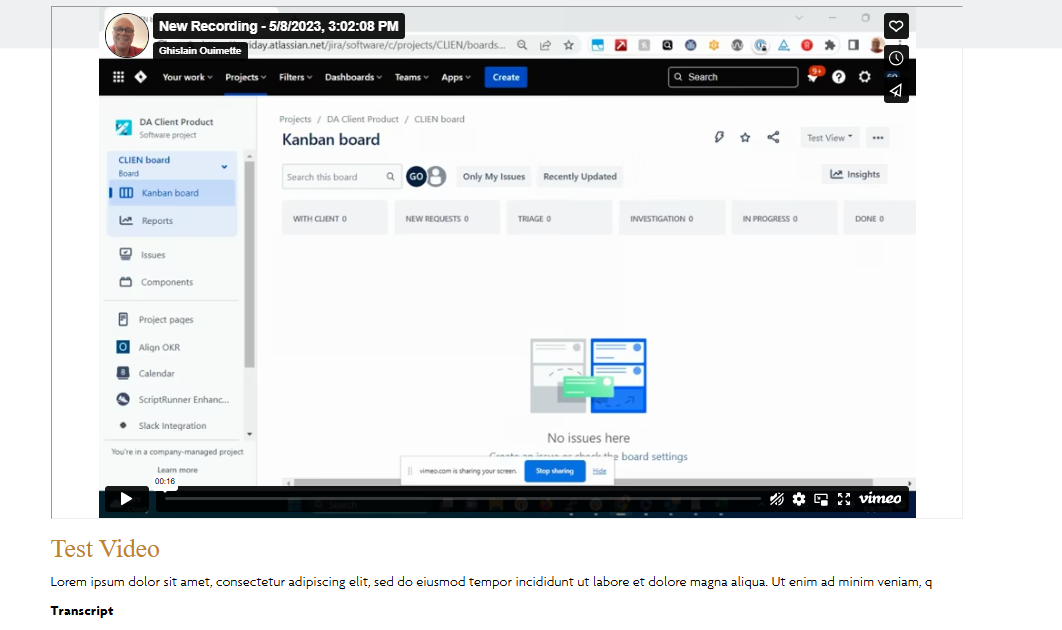Open Align OKR in the sidebar

pyautogui.click(x=159, y=347)
